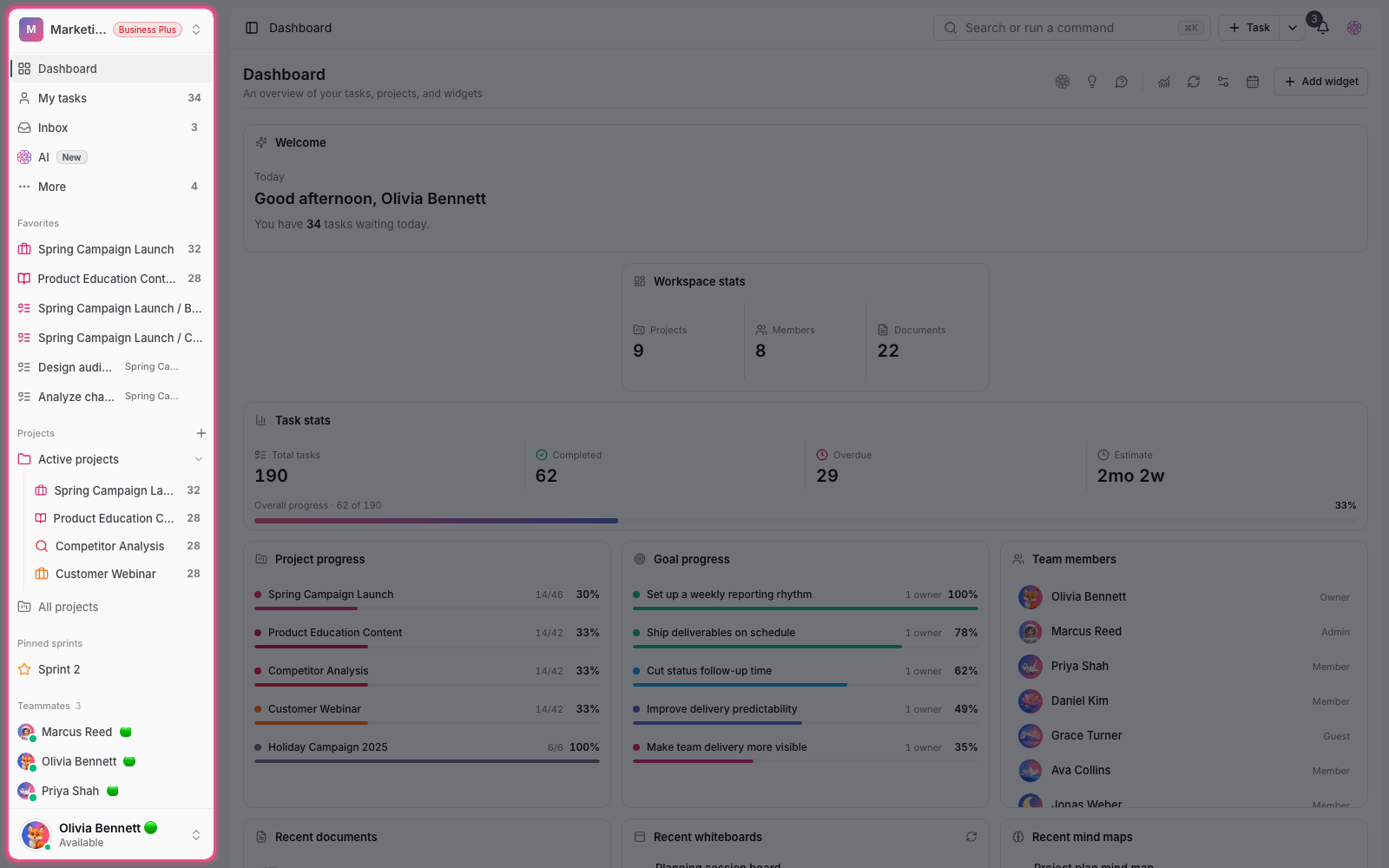Collapse the Active projects folder
Screen dimensions: 1389x868
[x=199, y=459]
